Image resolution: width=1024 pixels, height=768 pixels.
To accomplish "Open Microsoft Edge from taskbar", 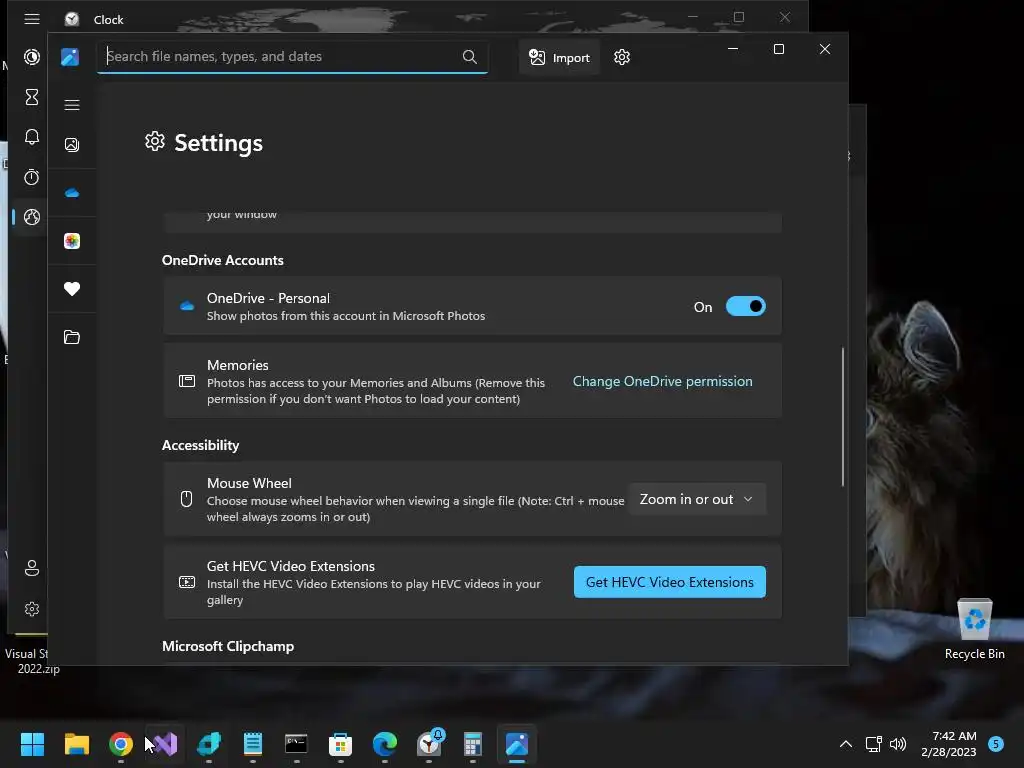I will (x=385, y=744).
